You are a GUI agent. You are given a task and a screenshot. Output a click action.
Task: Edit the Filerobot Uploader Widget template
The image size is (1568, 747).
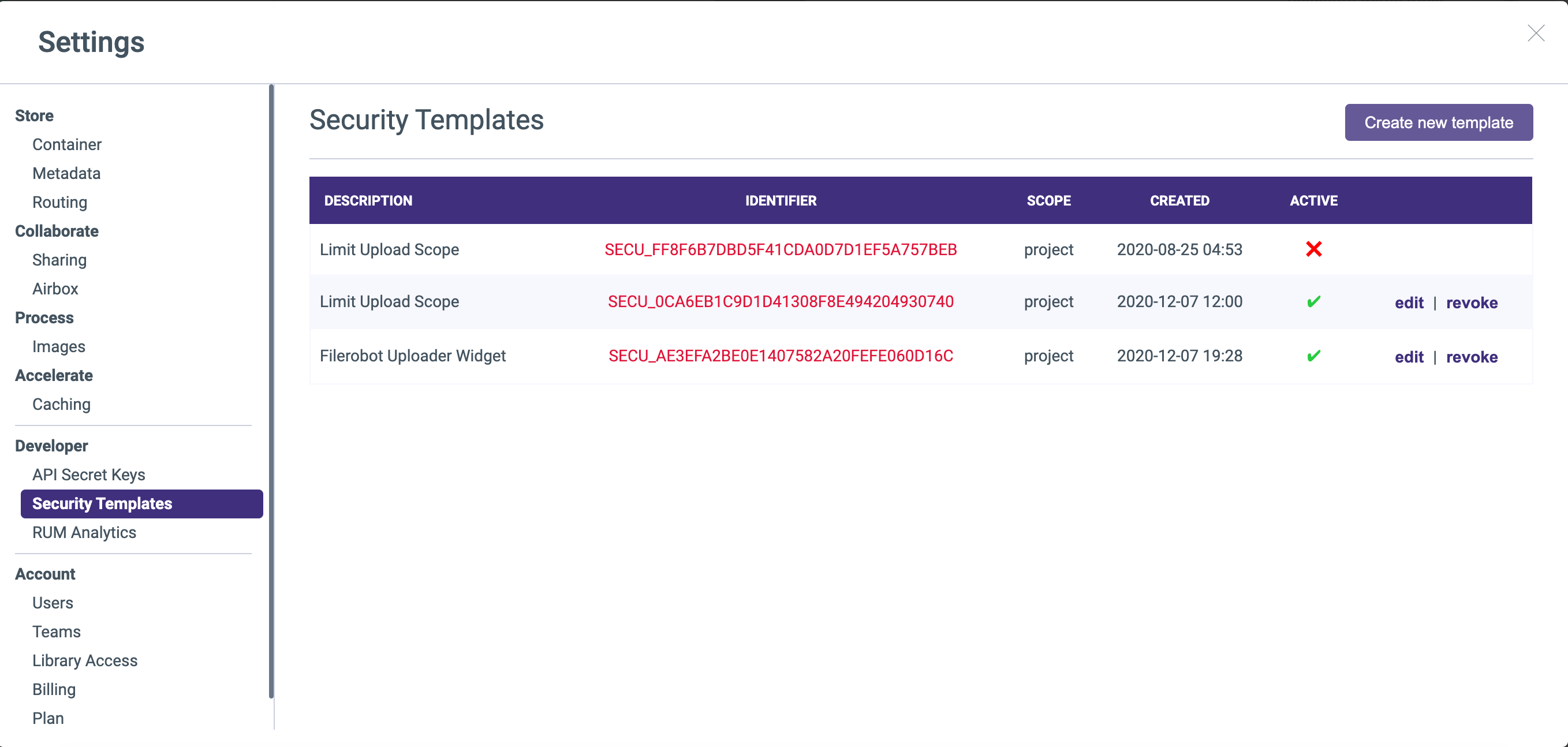[x=1408, y=357]
